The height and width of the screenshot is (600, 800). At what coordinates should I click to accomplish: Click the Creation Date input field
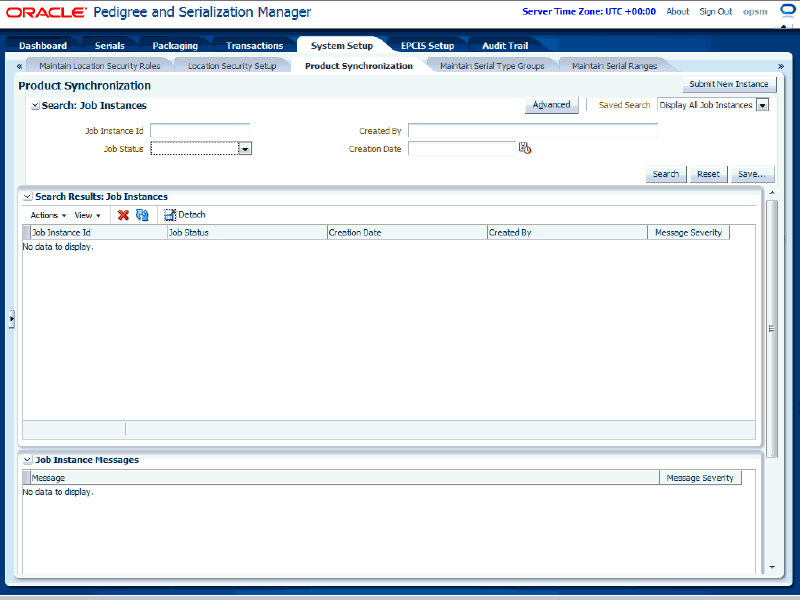pyautogui.click(x=462, y=148)
